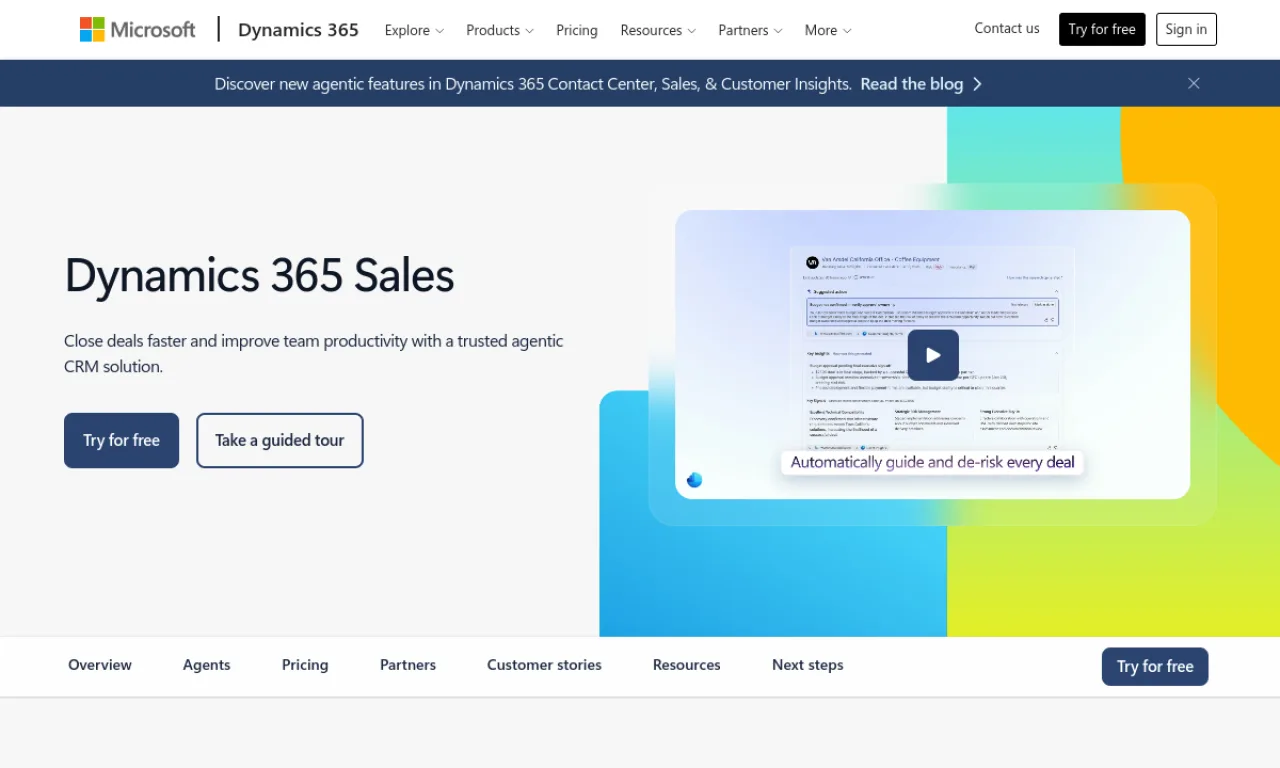1280x768 pixels.
Task: Select the Pricing tab in the section bar
Action: click(x=305, y=665)
